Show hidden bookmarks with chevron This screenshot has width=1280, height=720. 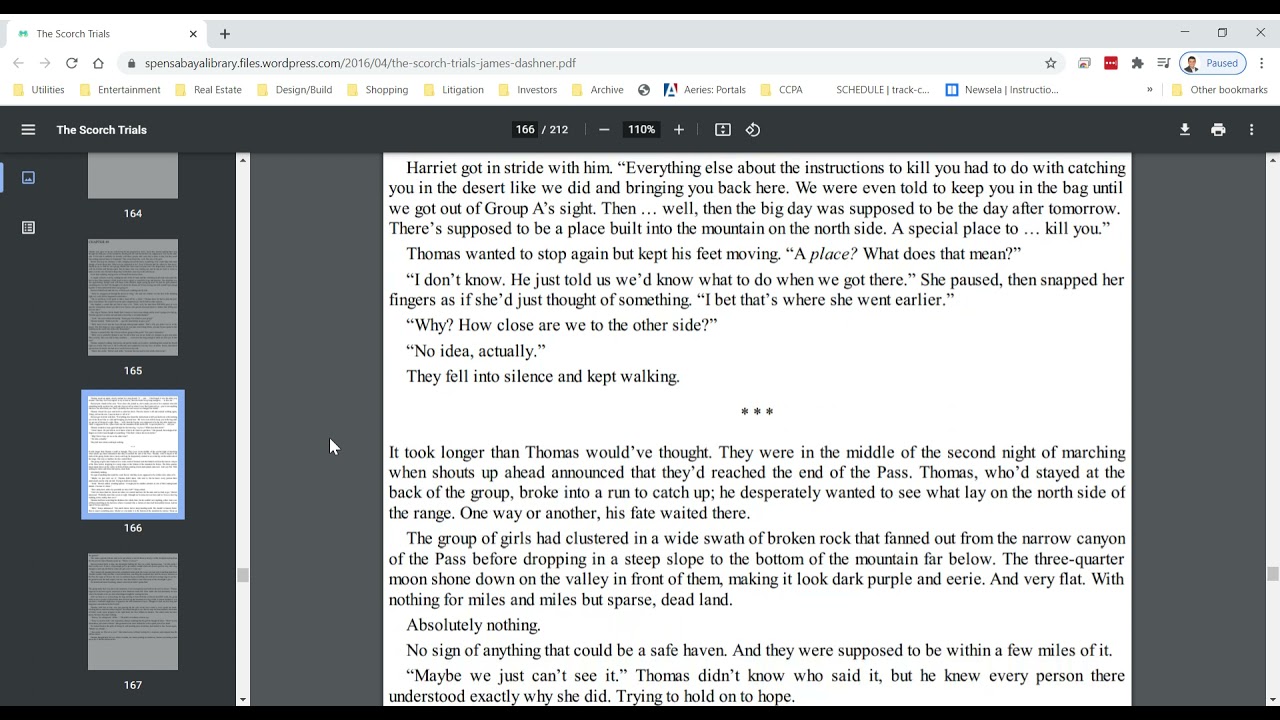[1150, 90]
